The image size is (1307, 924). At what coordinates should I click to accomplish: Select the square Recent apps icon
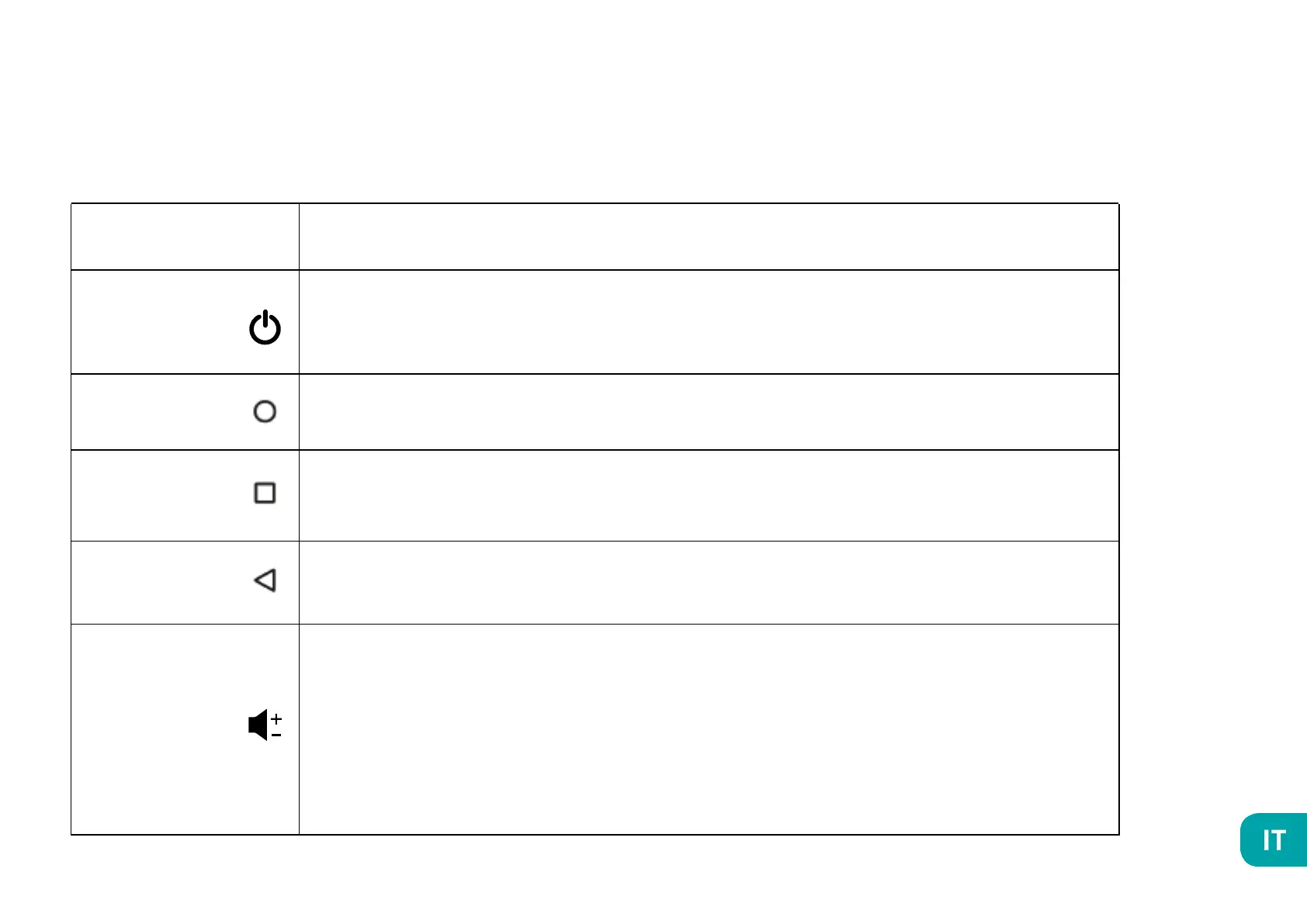[x=265, y=493]
